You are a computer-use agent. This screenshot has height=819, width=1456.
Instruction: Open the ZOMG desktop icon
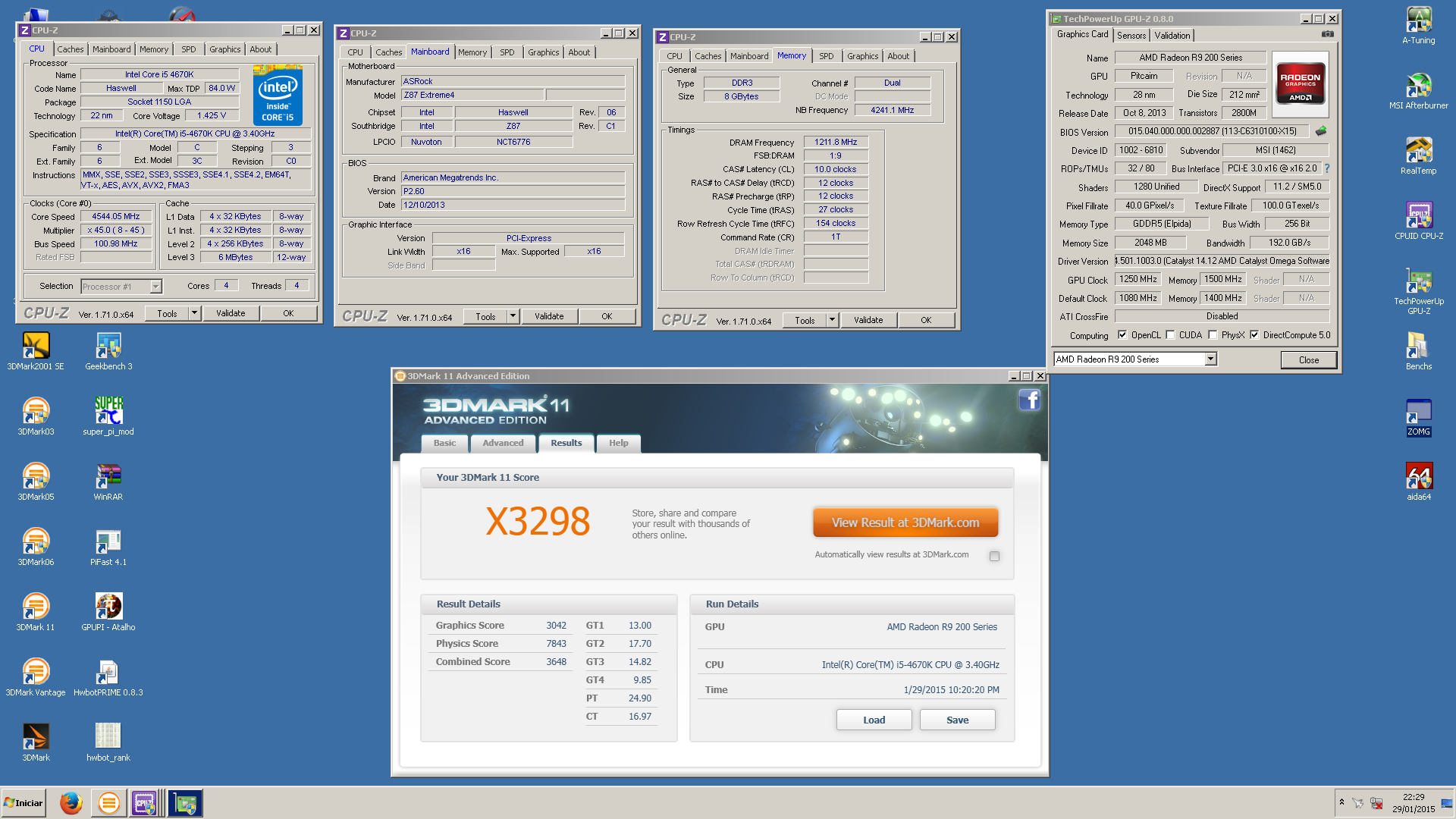click(x=1419, y=416)
